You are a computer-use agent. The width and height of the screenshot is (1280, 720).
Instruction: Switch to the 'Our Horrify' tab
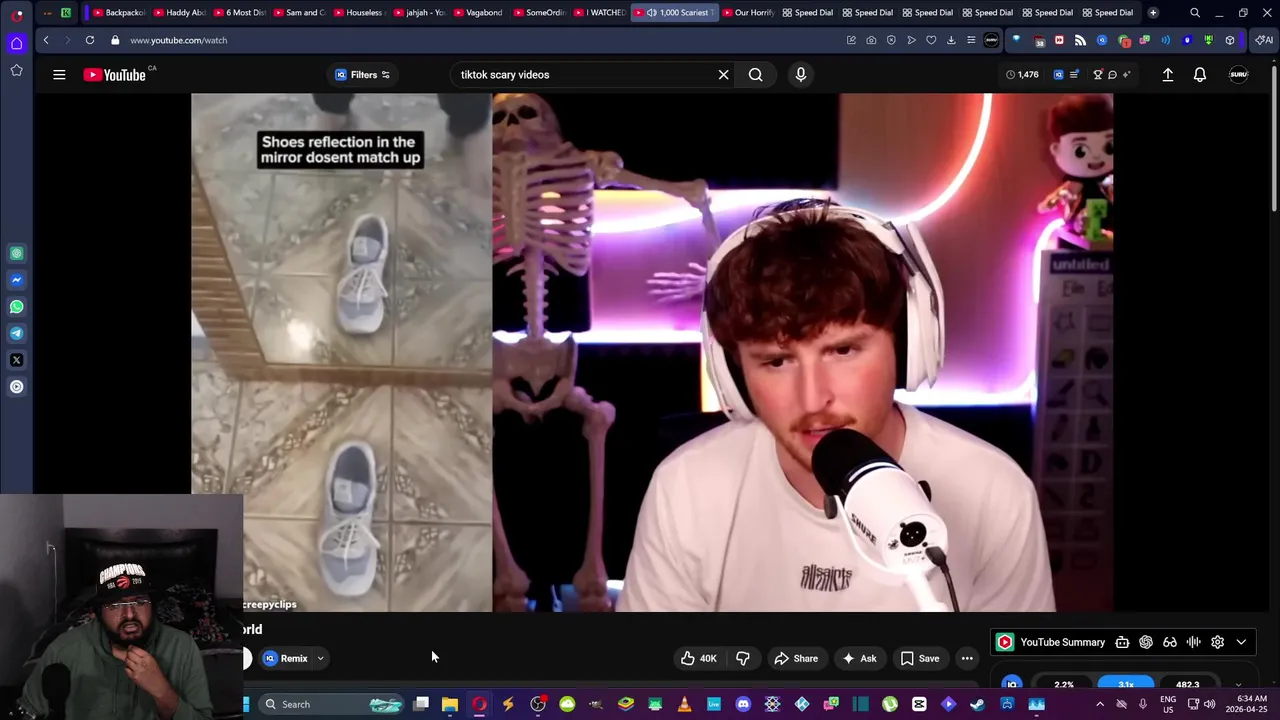pyautogui.click(x=747, y=12)
